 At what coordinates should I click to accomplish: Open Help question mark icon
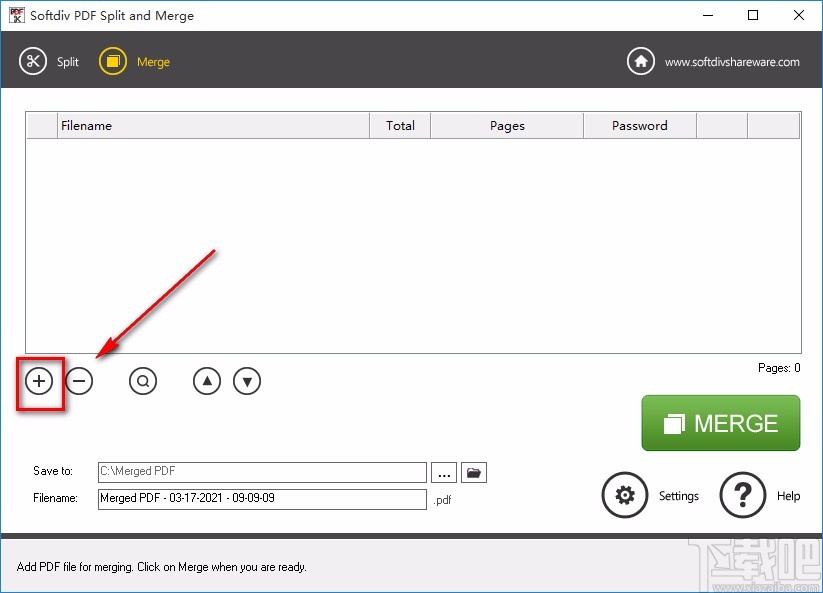tap(743, 495)
